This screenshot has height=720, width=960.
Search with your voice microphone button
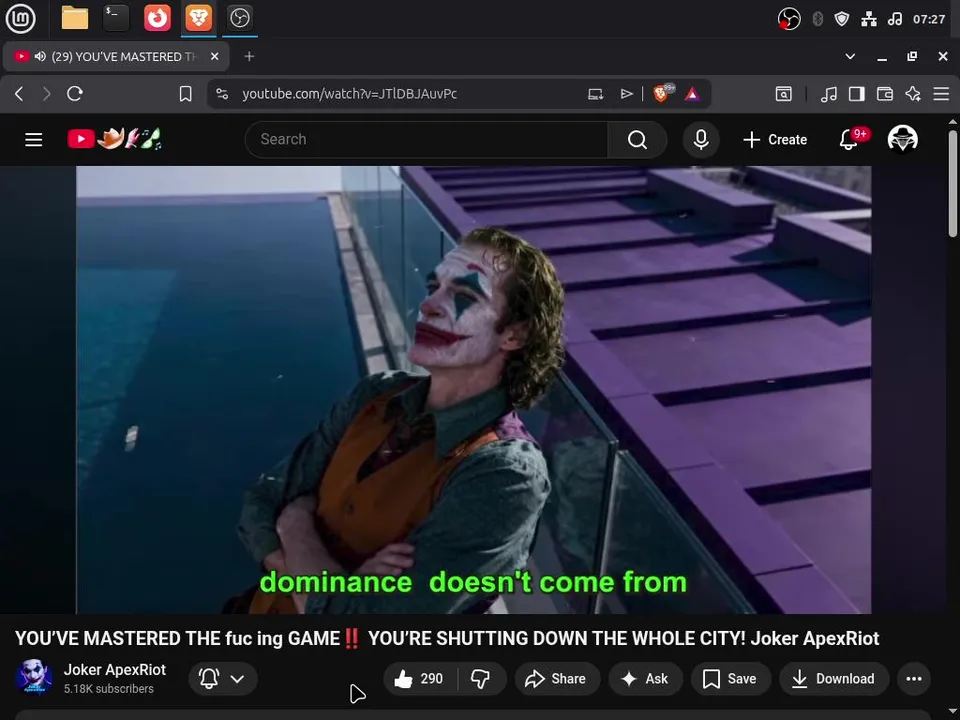(x=701, y=140)
